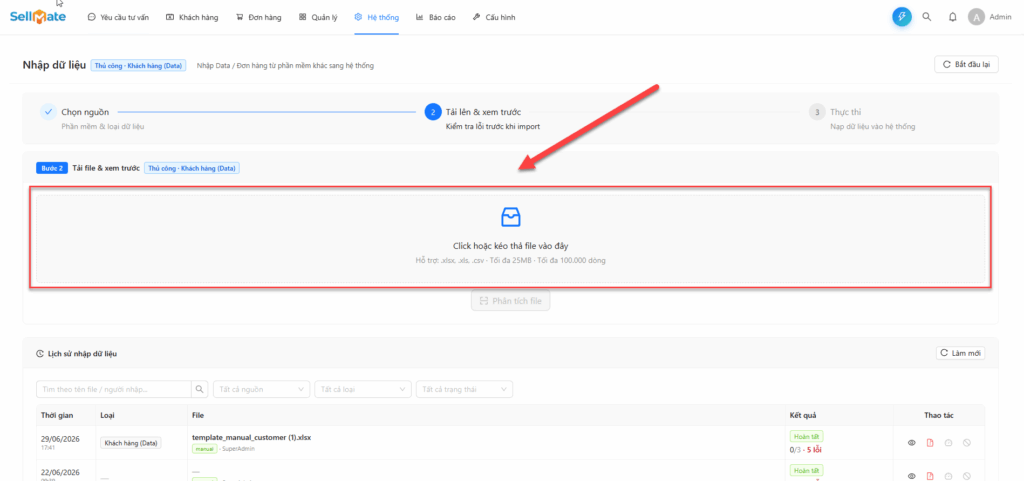Viewport: 1024px width, 481px height.
Task: Expand Tất cả nguồn dropdown
Action: (262, 389)
